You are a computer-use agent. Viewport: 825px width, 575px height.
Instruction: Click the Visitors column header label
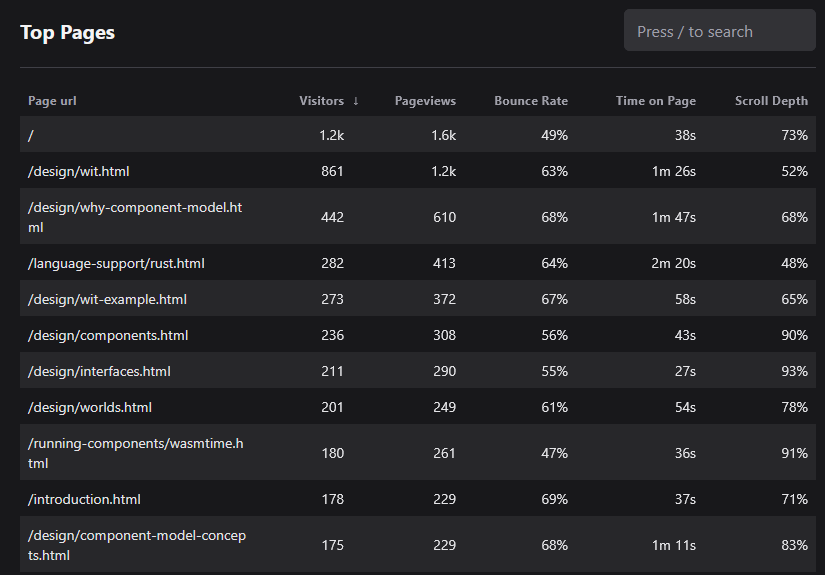(321, 101)
